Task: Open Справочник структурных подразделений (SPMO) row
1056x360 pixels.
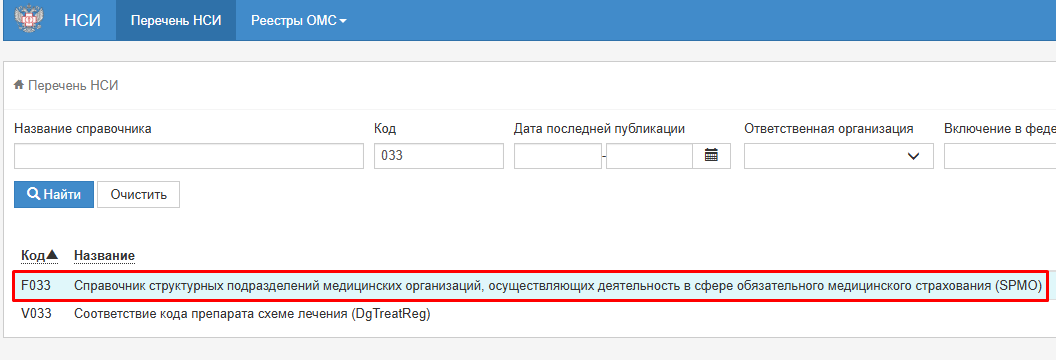Action: coord(558,285)
